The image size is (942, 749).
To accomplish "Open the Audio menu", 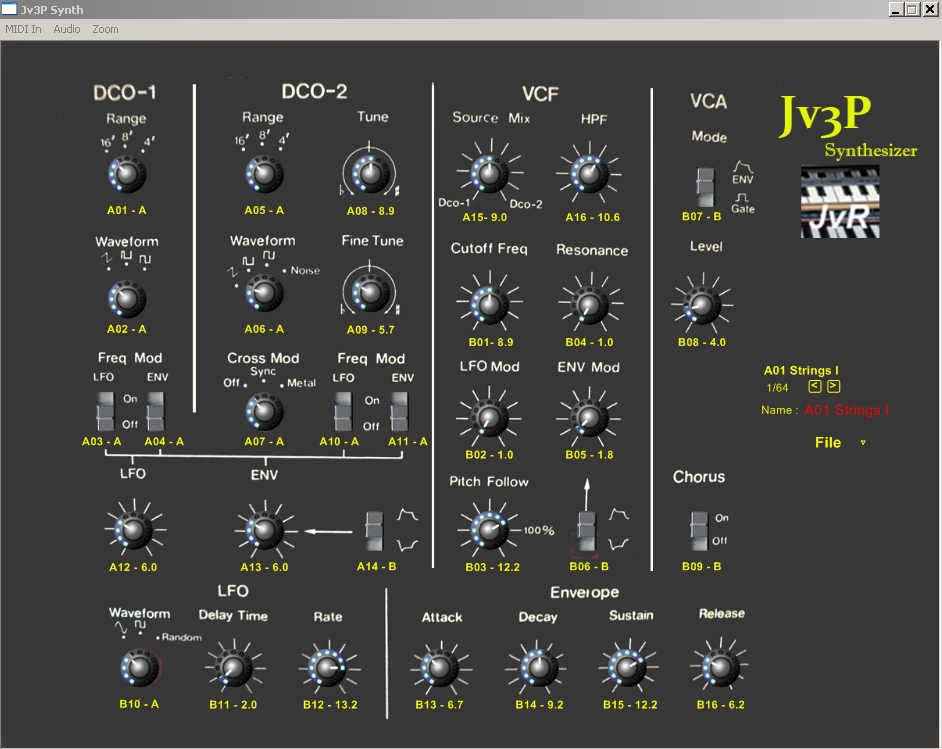I will tap(67, 29).
